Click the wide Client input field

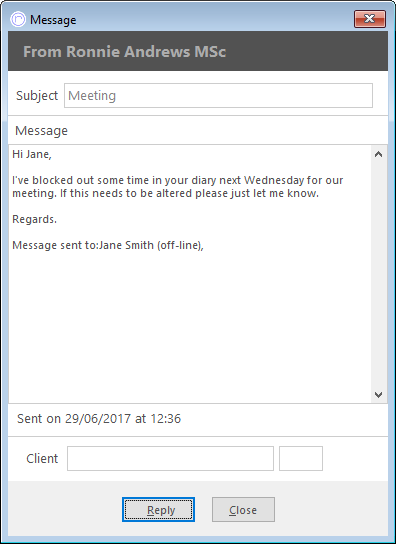pos(170,458)
